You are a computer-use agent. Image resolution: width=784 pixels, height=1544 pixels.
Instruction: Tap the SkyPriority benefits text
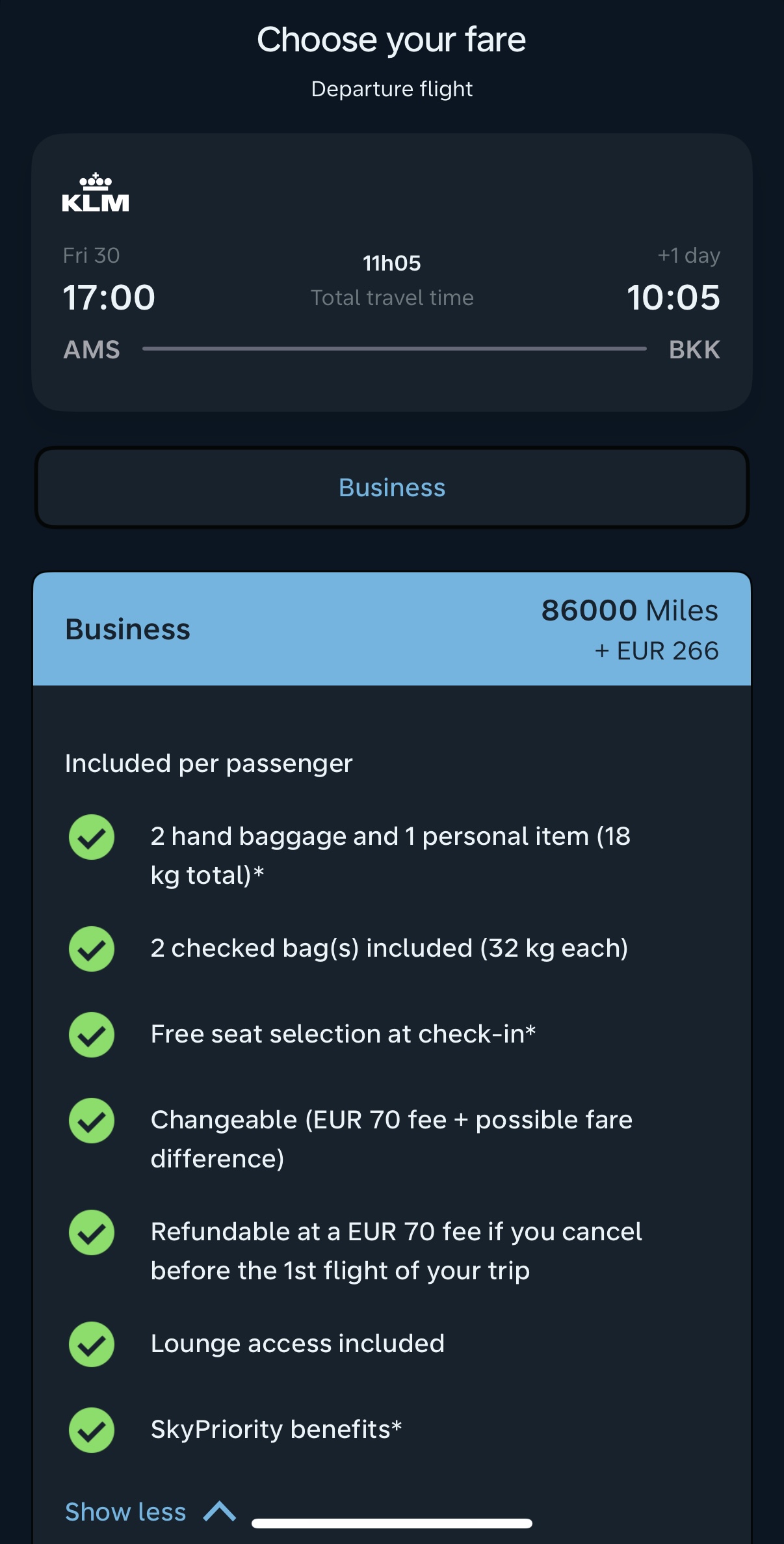[x=276, y=1430]
